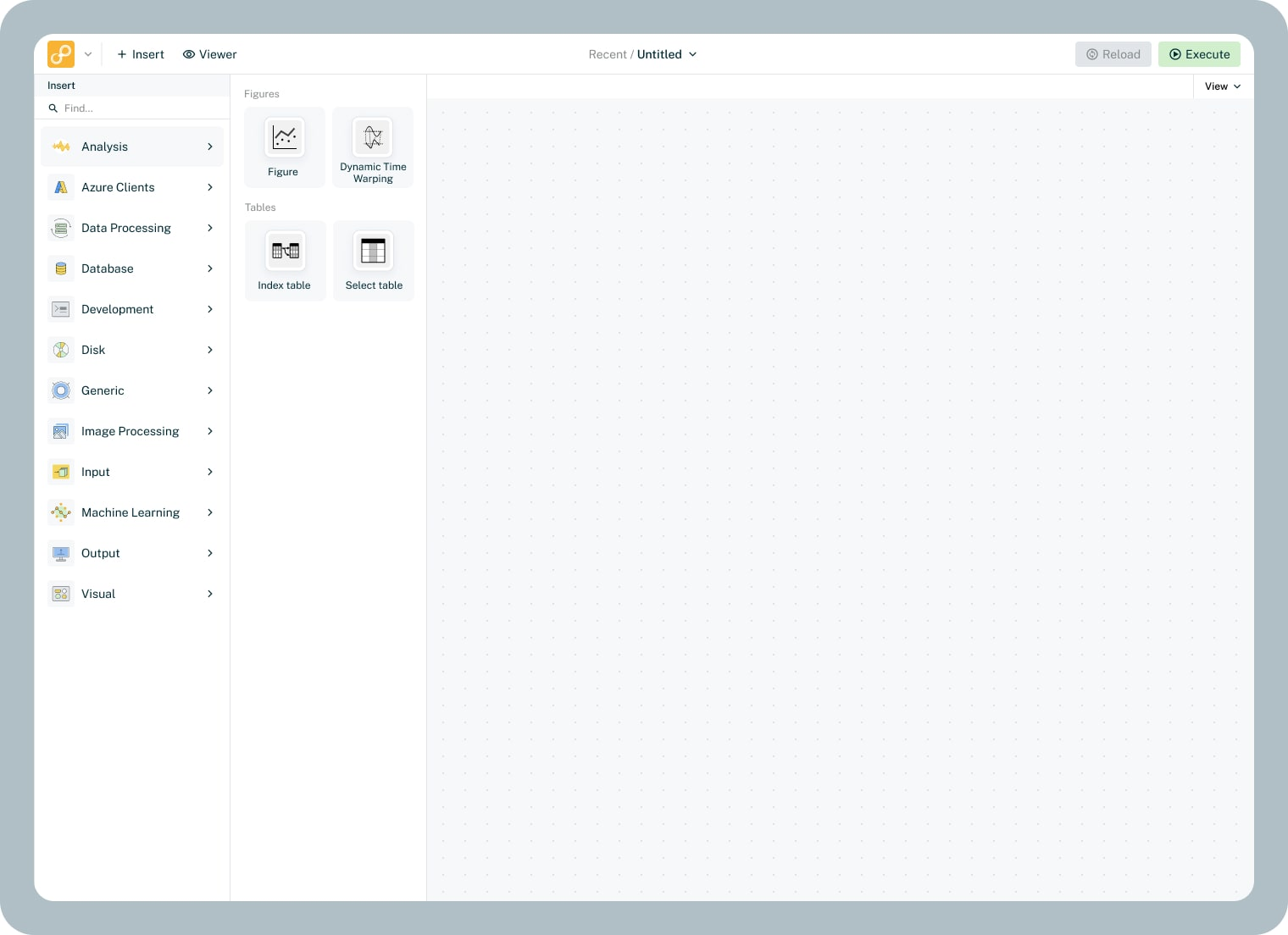
Task: Expand the Output chevron
Action: click(210, 553)
